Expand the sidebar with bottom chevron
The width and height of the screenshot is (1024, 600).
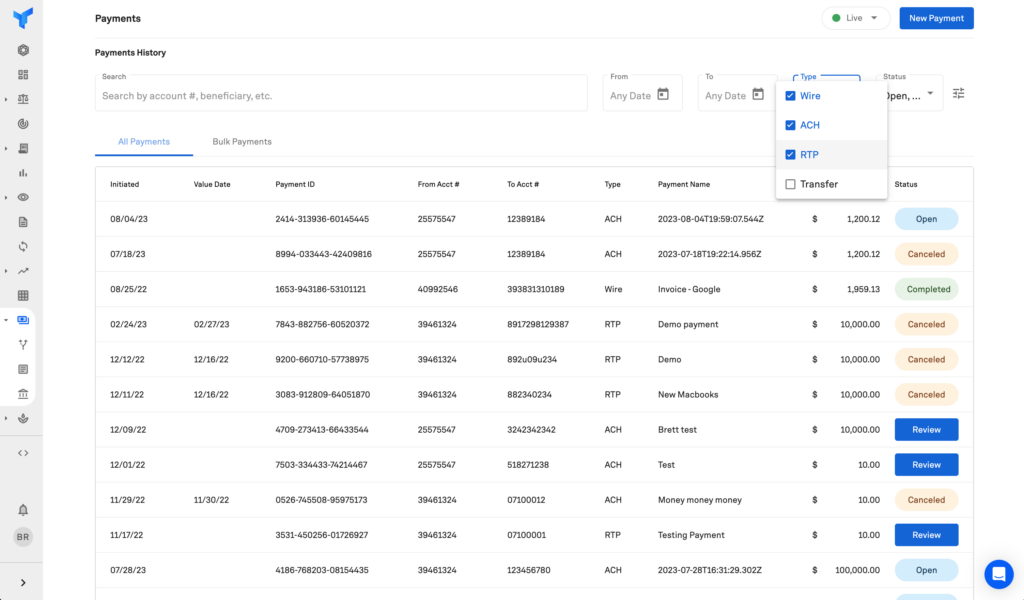(23, 582)
